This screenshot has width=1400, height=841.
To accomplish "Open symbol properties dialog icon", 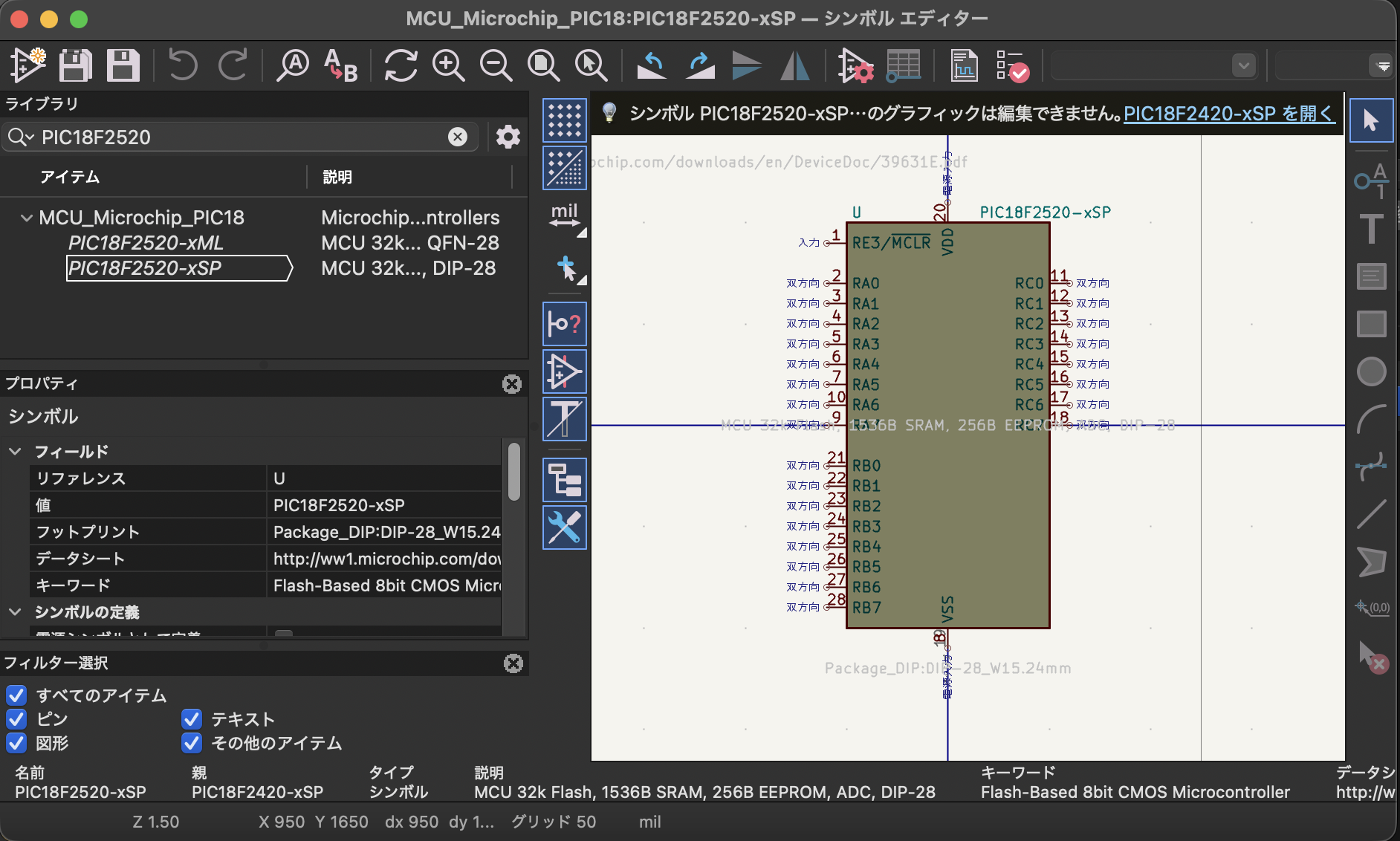I will (855, 65).
